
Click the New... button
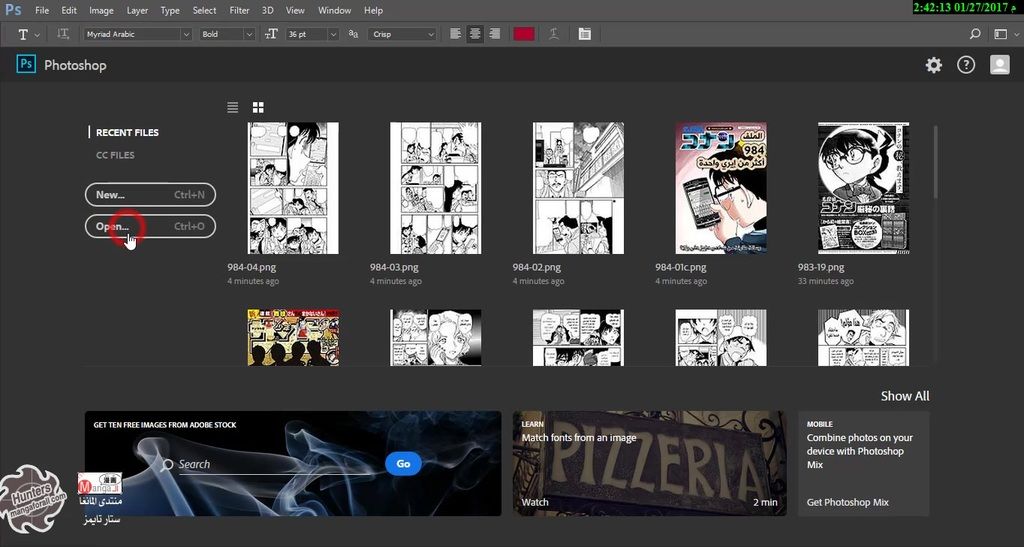pyautogui.click(x=150, y=195)
